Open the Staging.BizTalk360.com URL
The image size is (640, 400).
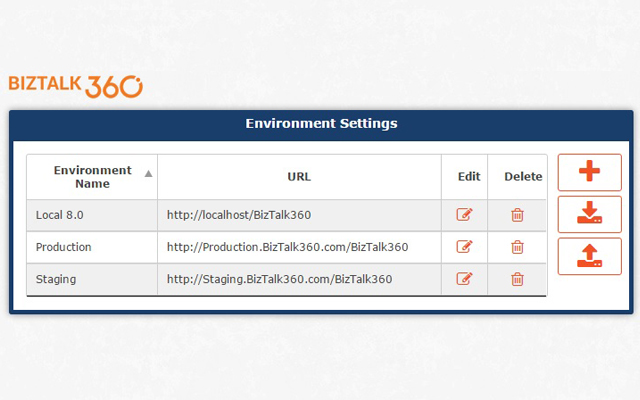tap(279, 279)
